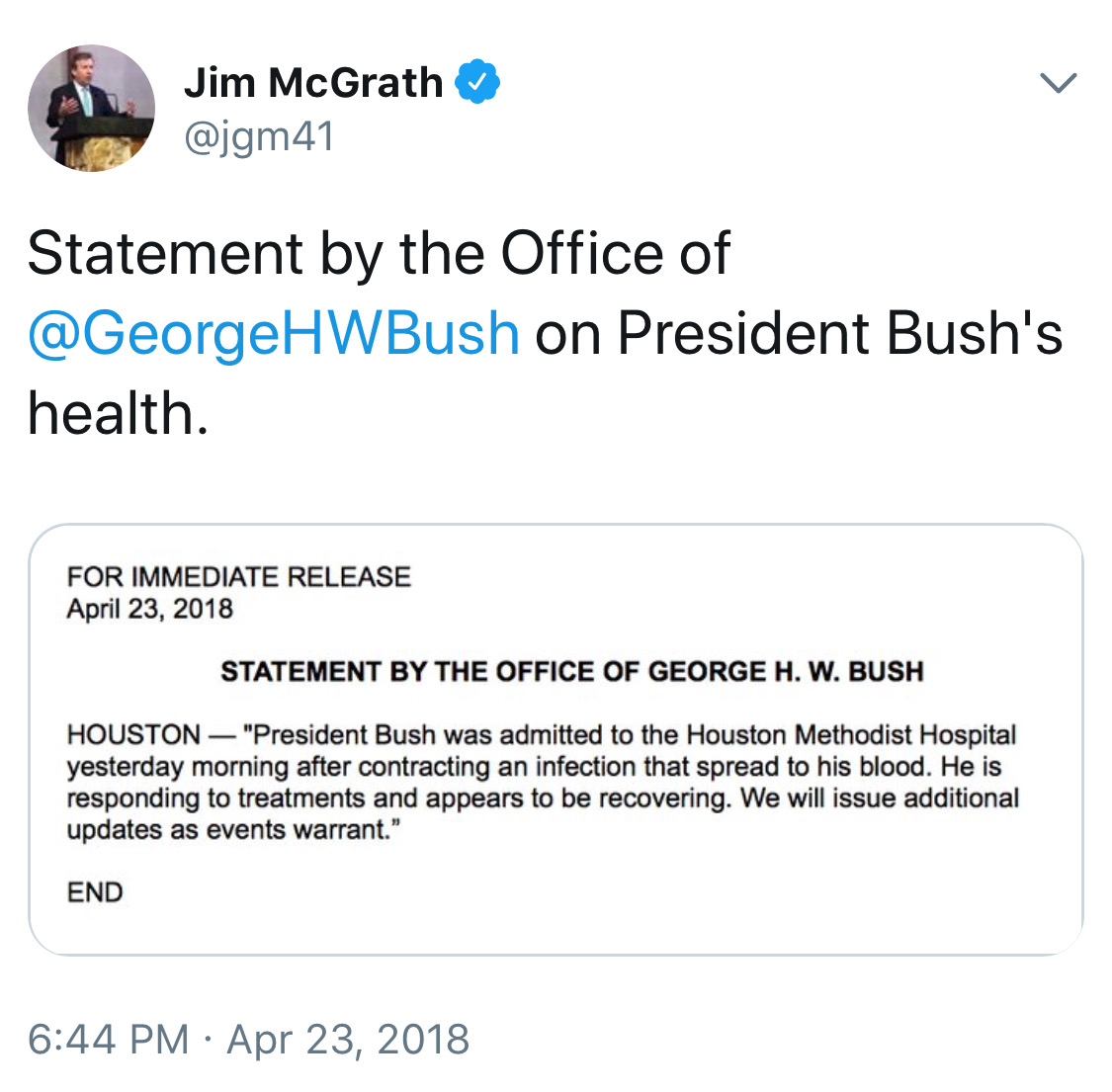The height and width of the screenshot is (1092, 1112).
Task: Click the tweet text "Statement by the Office of"
Action: tap(379, 254)
